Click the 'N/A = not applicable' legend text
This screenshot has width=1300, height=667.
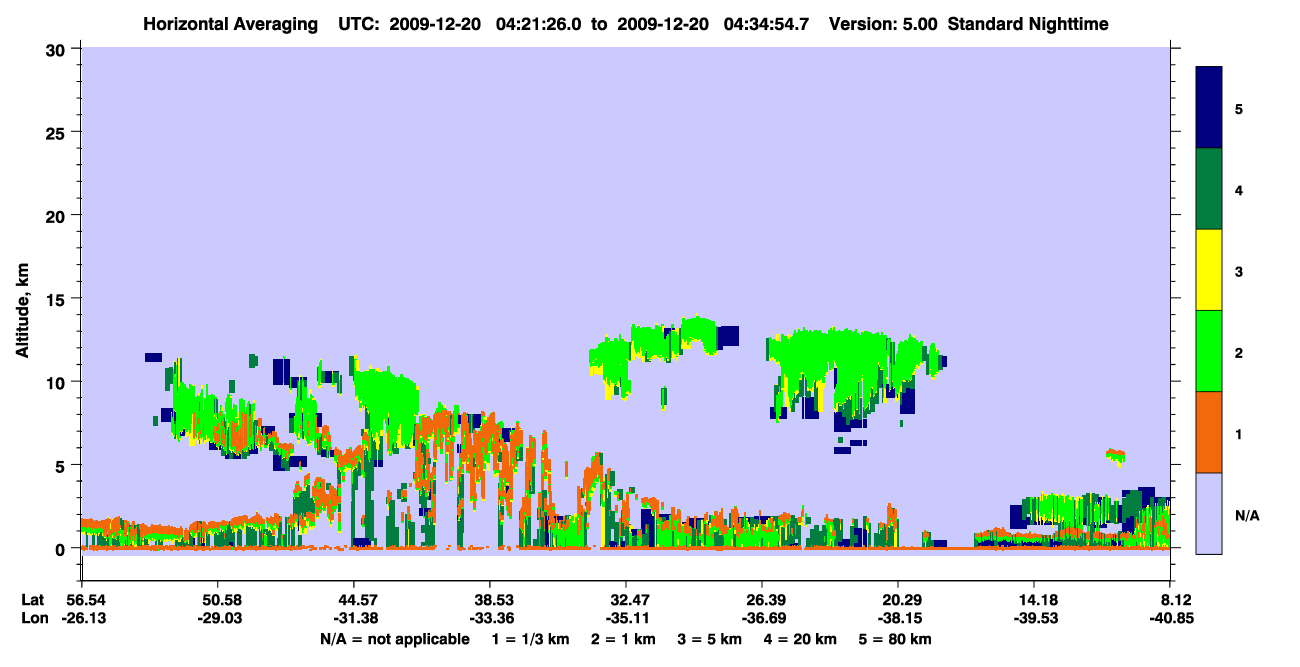click(394, 639)
